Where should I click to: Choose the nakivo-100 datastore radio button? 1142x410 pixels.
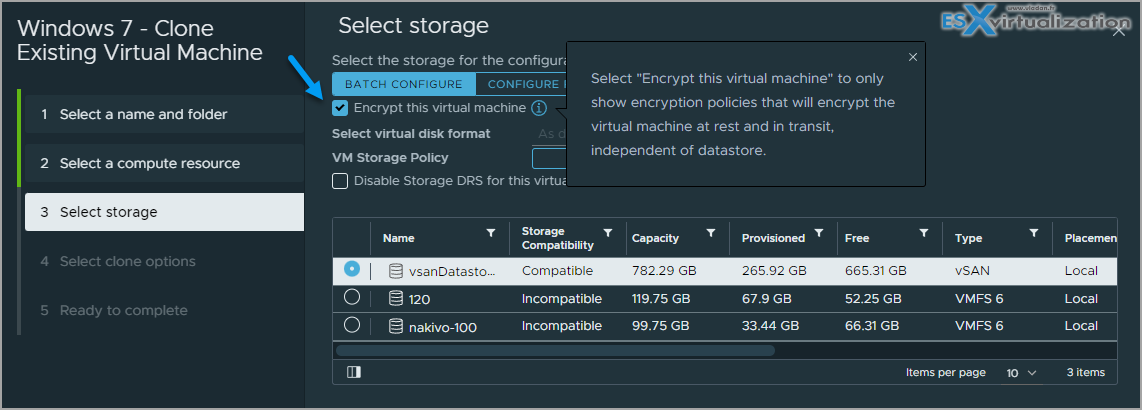point(352,325)
